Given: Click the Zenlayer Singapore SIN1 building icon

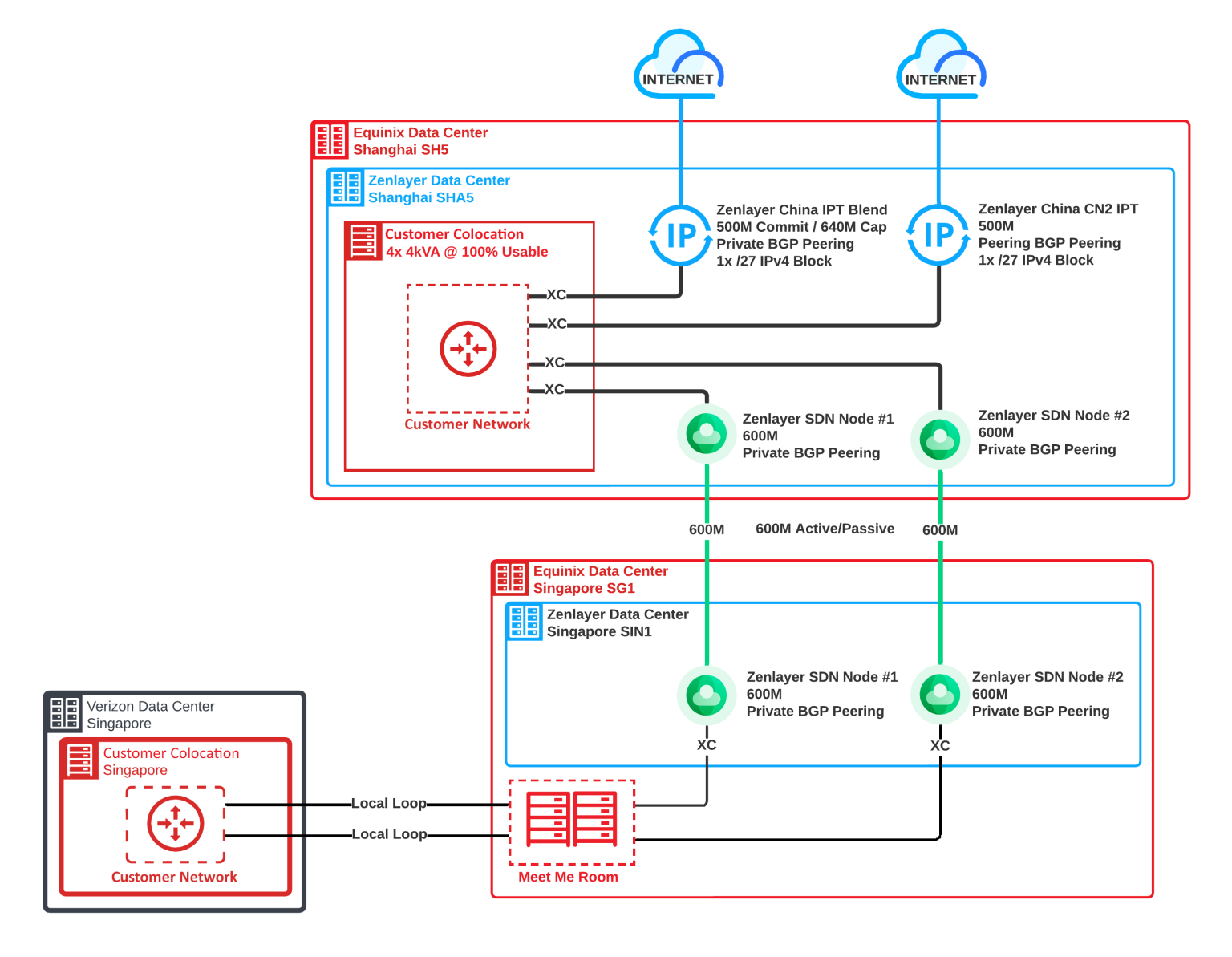Looking at the screenshot, I should [x=525, y=622].
